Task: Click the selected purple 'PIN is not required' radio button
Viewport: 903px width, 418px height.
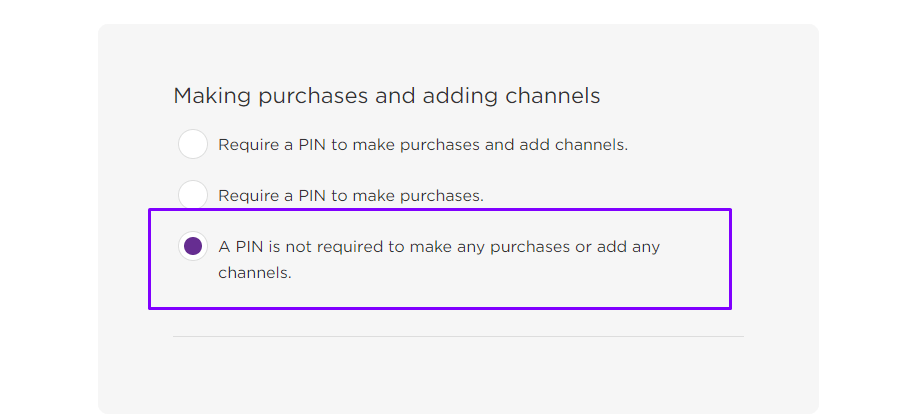Action: click(193, 246)
